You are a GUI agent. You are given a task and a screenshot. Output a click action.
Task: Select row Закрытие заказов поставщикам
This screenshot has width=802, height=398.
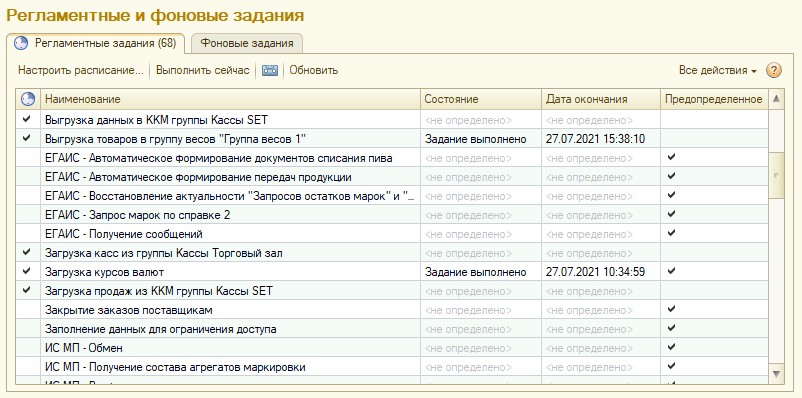point(391,309)
